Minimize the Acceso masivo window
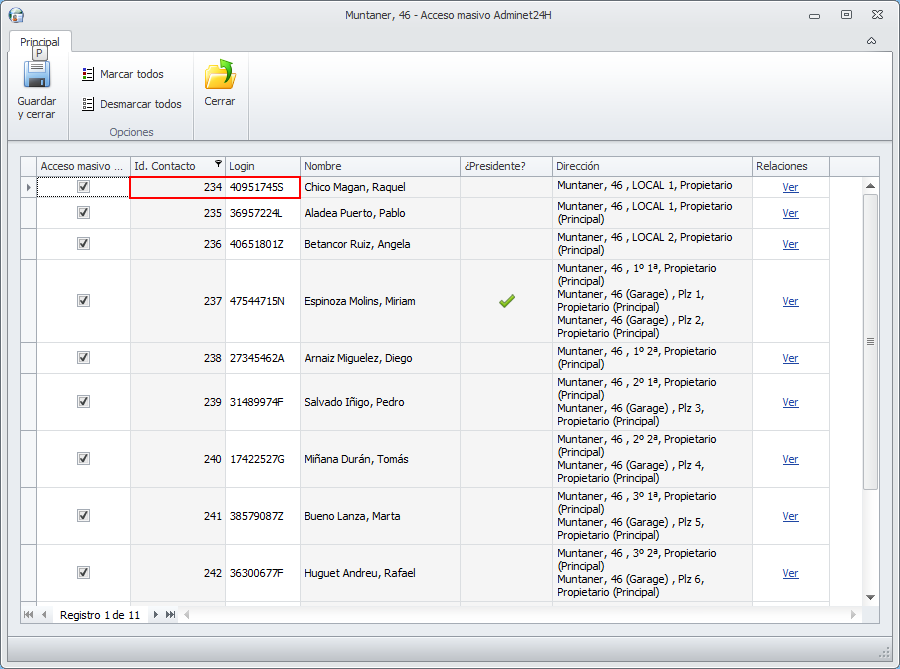 814,15
